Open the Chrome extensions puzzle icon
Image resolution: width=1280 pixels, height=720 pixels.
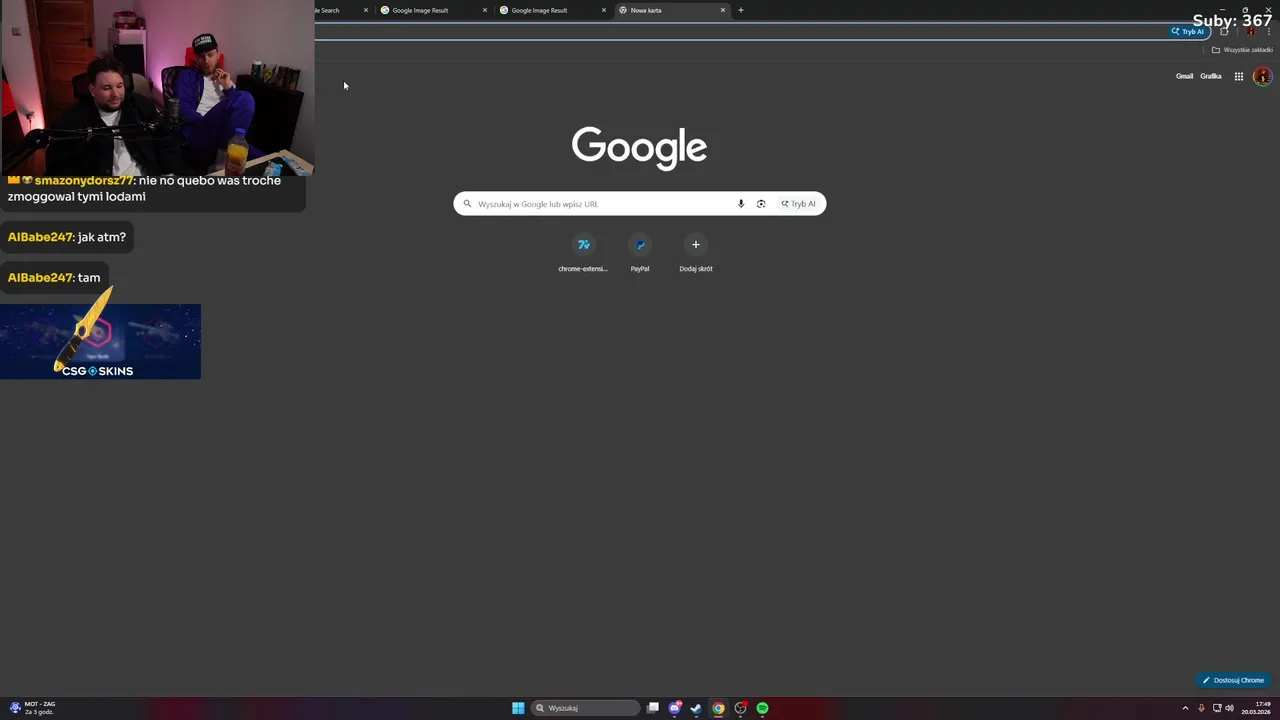tap(1224, 31)
